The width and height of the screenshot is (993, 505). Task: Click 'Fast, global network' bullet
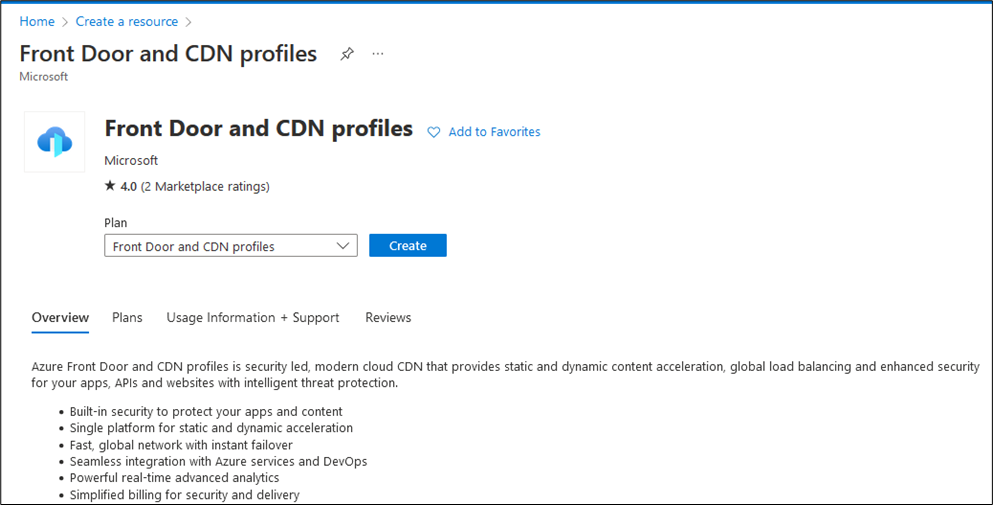(x=181, y=445)
